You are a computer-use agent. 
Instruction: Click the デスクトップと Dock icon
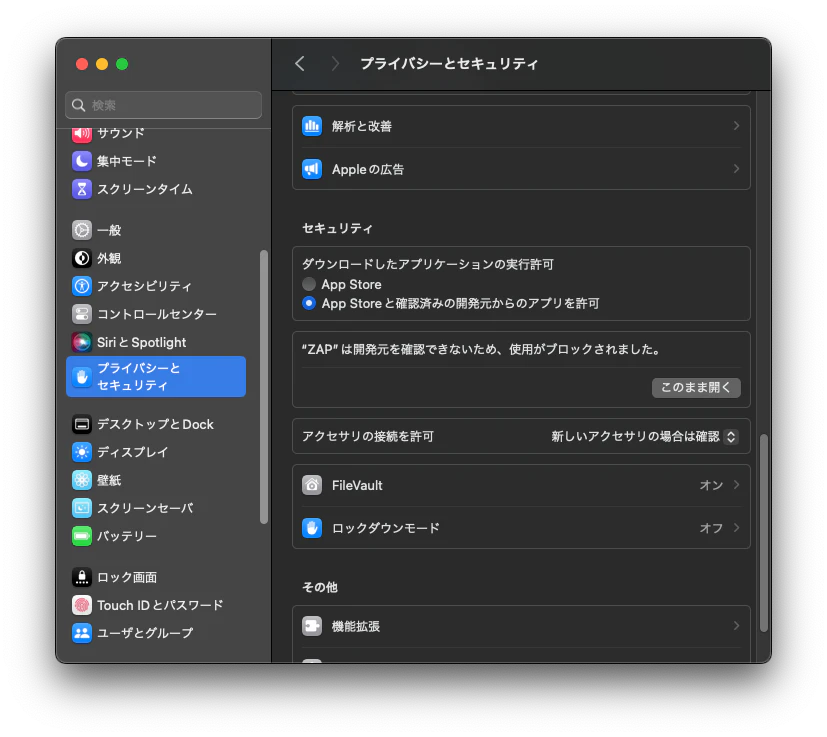tap(82, 424)
